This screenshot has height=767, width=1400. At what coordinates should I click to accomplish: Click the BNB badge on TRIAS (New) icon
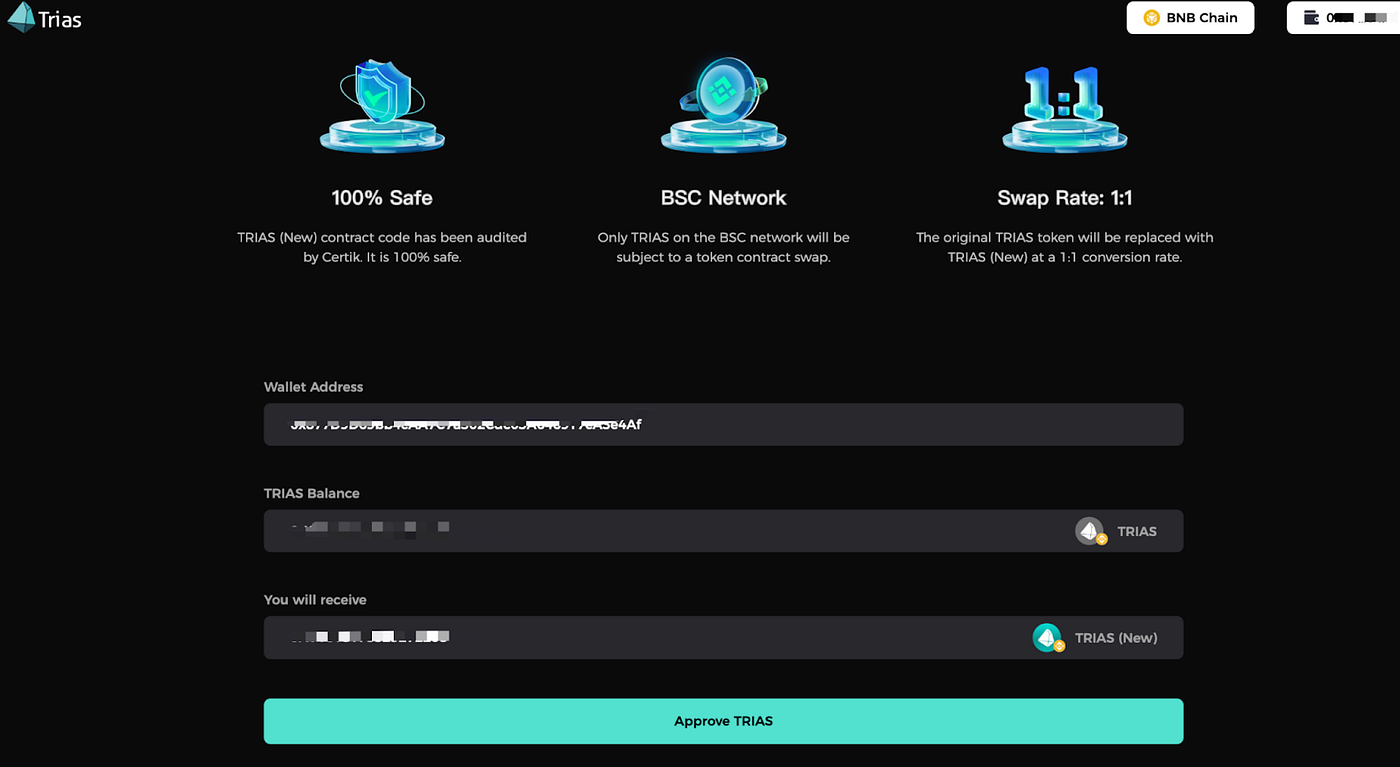[x=1058, y=646]
